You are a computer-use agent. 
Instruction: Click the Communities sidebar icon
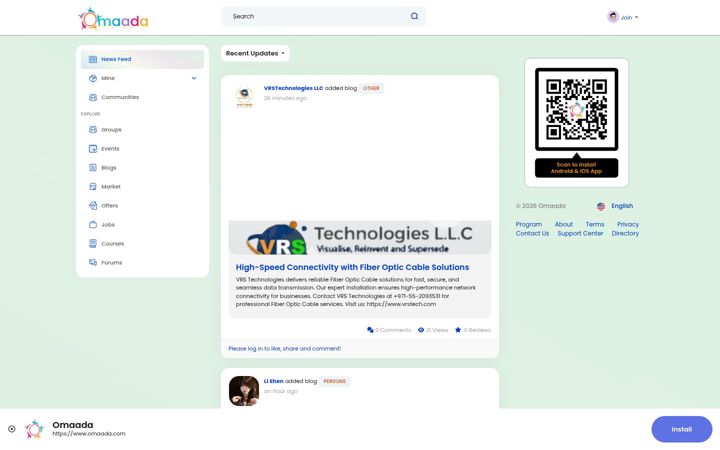pyautogui.click(x=93, y=97)
